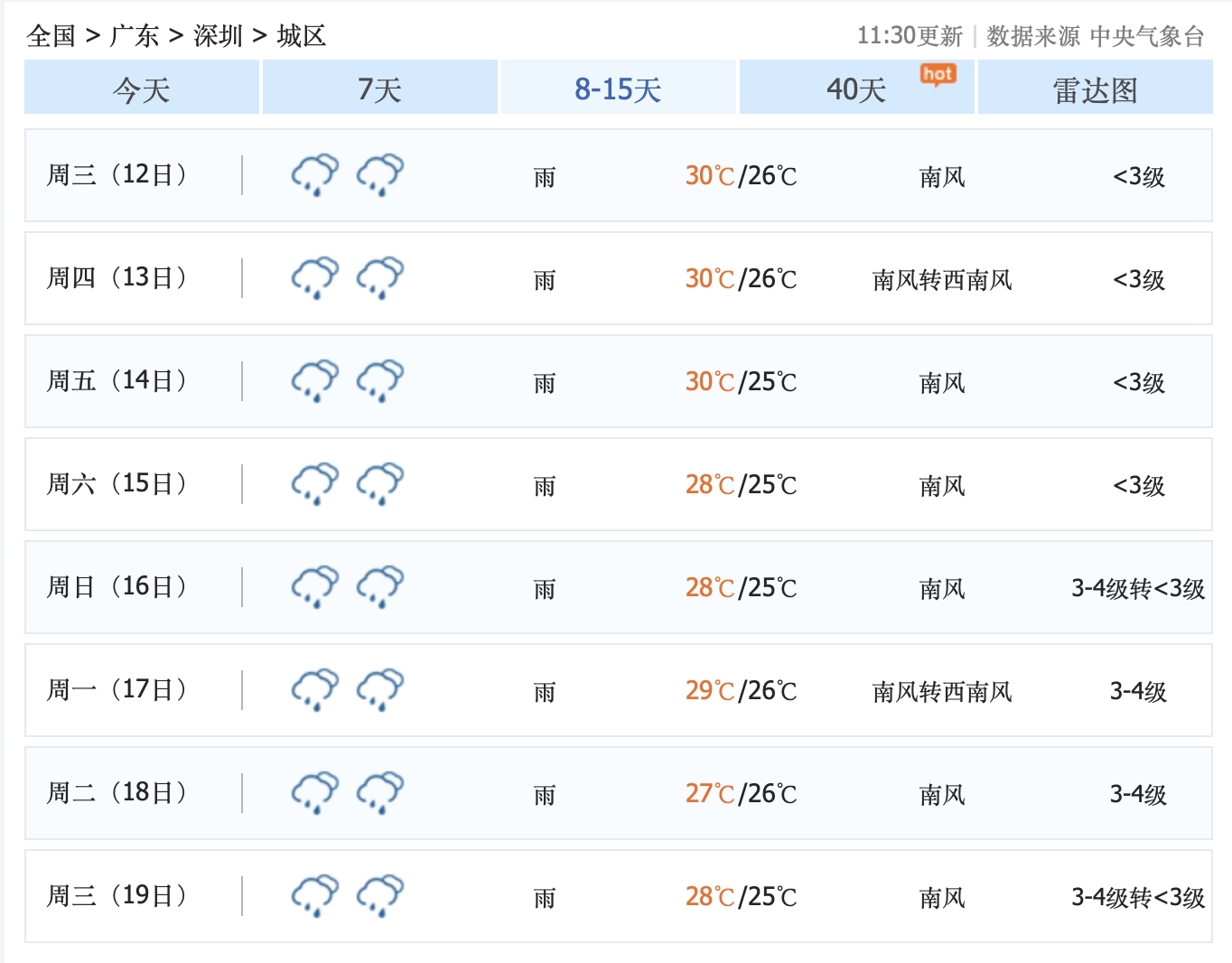The height and width of the screenshot is (963, 1232).
Task: Click 雨 weather text for 19日
Action: pos(545,898)
